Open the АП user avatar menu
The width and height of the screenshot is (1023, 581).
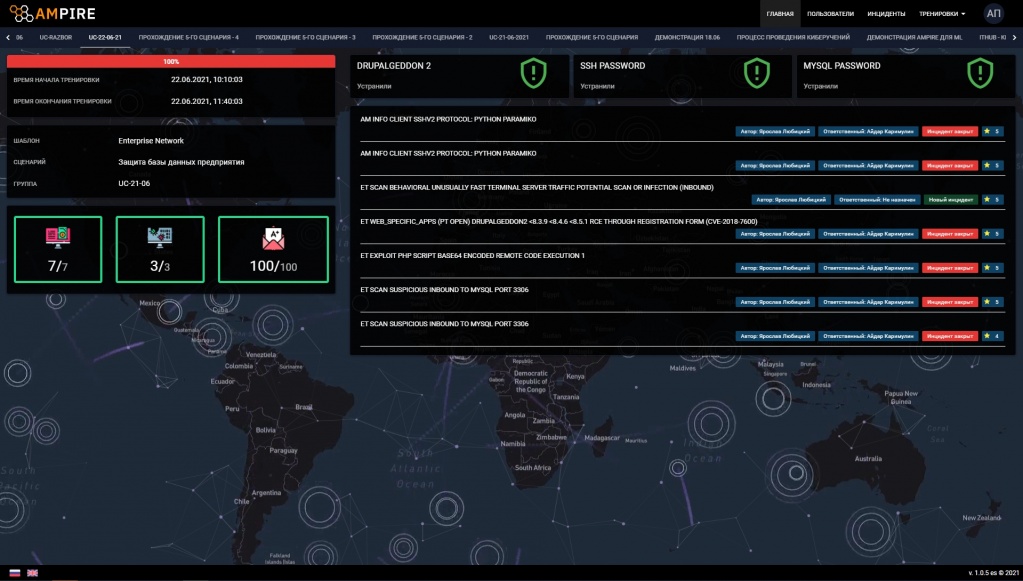993,13
